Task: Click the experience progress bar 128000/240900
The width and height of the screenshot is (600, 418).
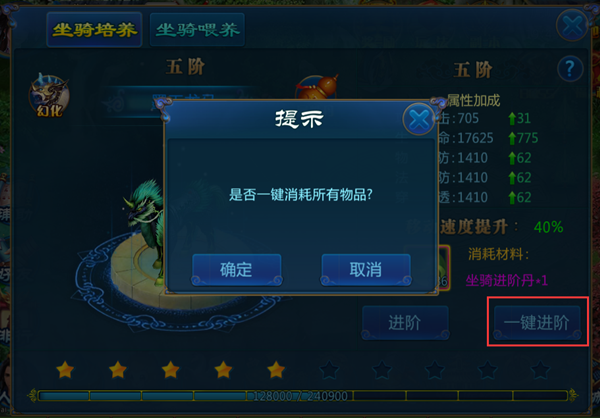Action: tap(302, 395)
